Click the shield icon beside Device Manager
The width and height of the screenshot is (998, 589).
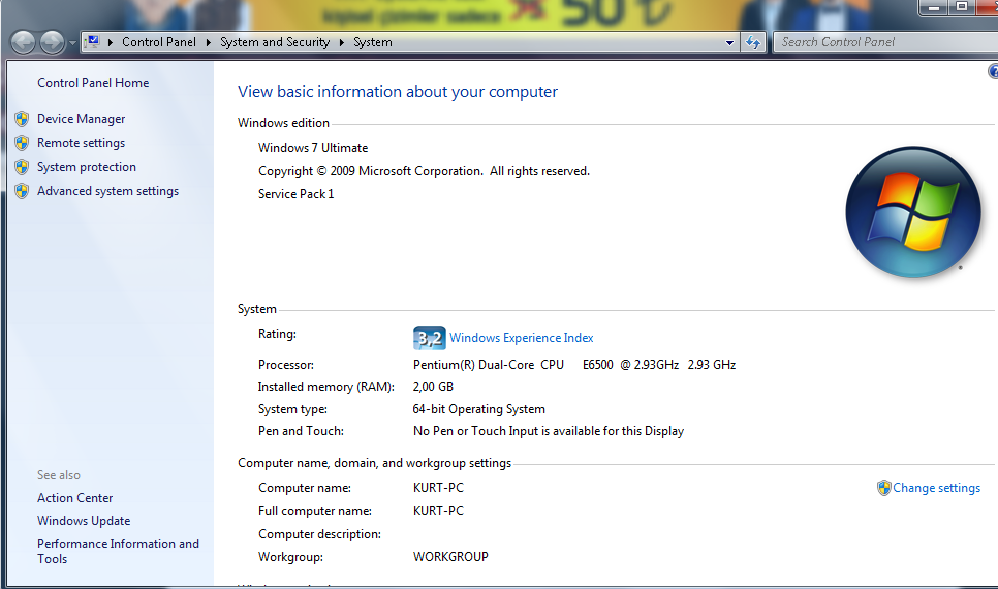22,119
